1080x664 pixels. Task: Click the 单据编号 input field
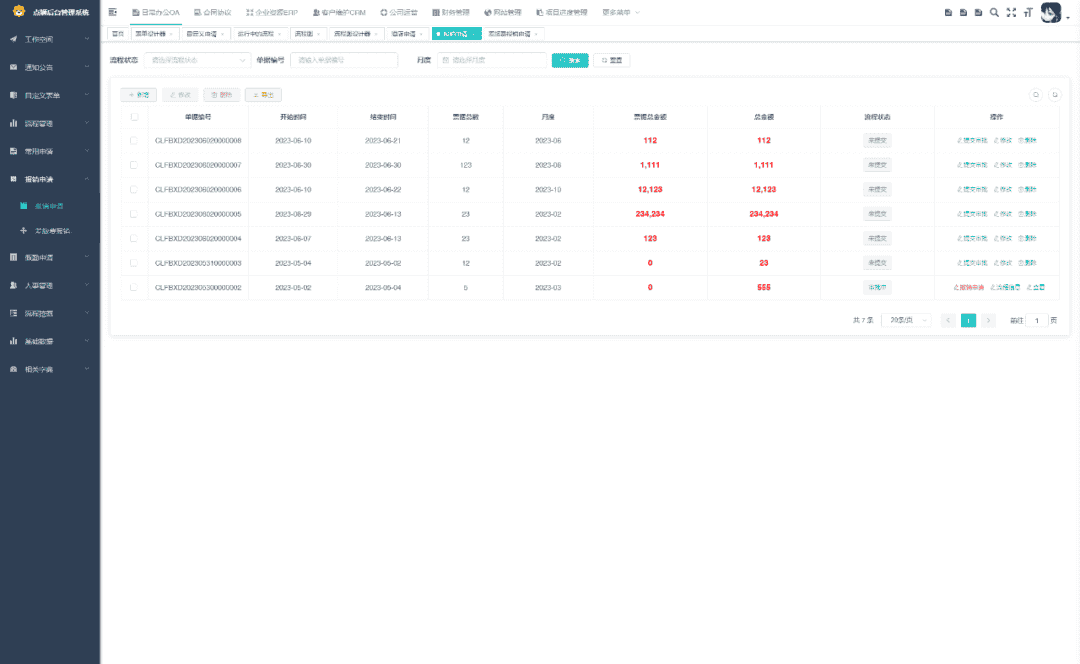[343, 60]
